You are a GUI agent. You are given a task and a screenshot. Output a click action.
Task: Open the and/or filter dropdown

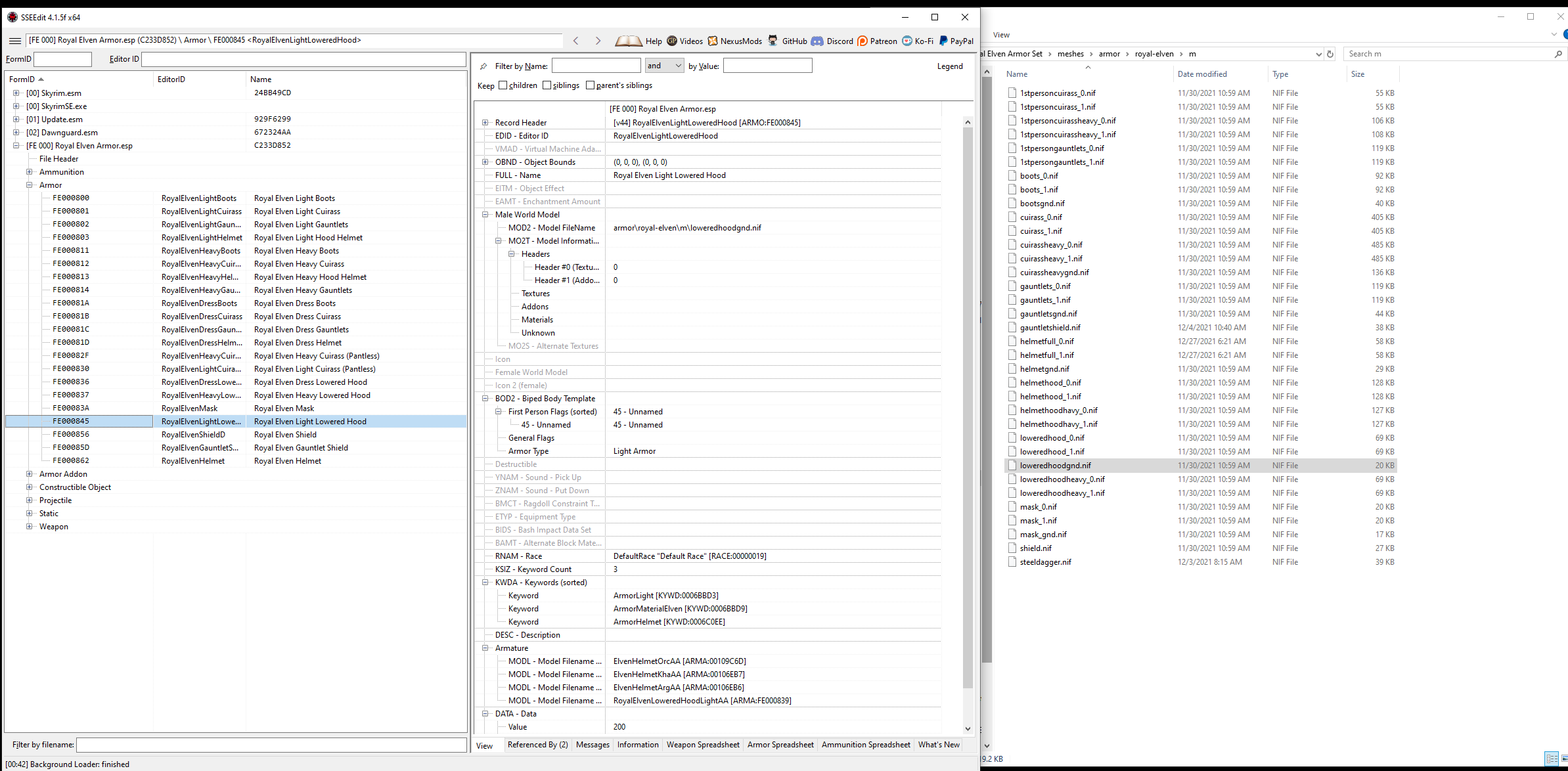664,66
